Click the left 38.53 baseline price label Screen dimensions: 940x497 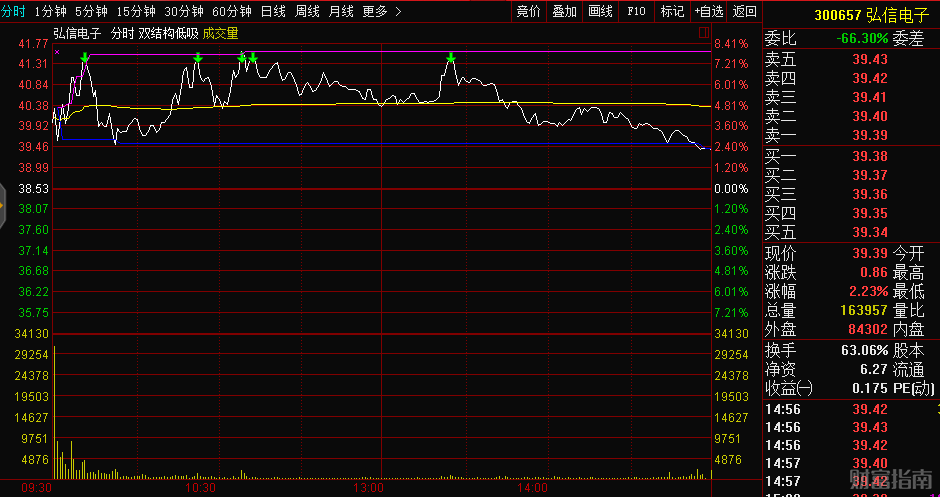pos(33,189)
